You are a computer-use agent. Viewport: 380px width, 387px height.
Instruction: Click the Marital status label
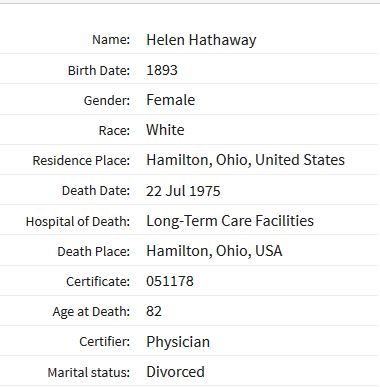(88, 372)
